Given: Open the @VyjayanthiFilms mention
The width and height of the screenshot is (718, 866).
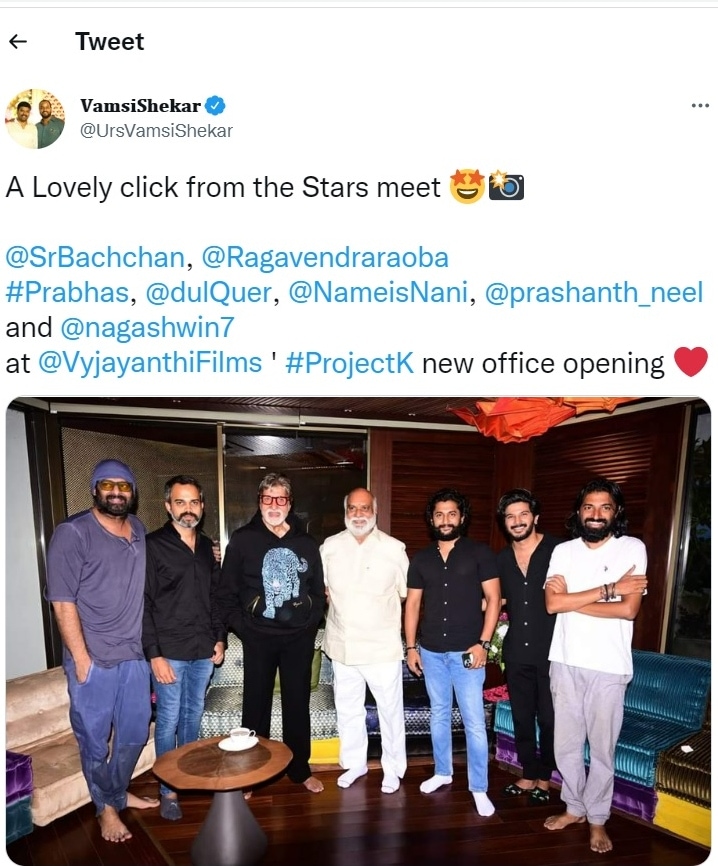Looking at the screenshot, I should coord(150,363).
